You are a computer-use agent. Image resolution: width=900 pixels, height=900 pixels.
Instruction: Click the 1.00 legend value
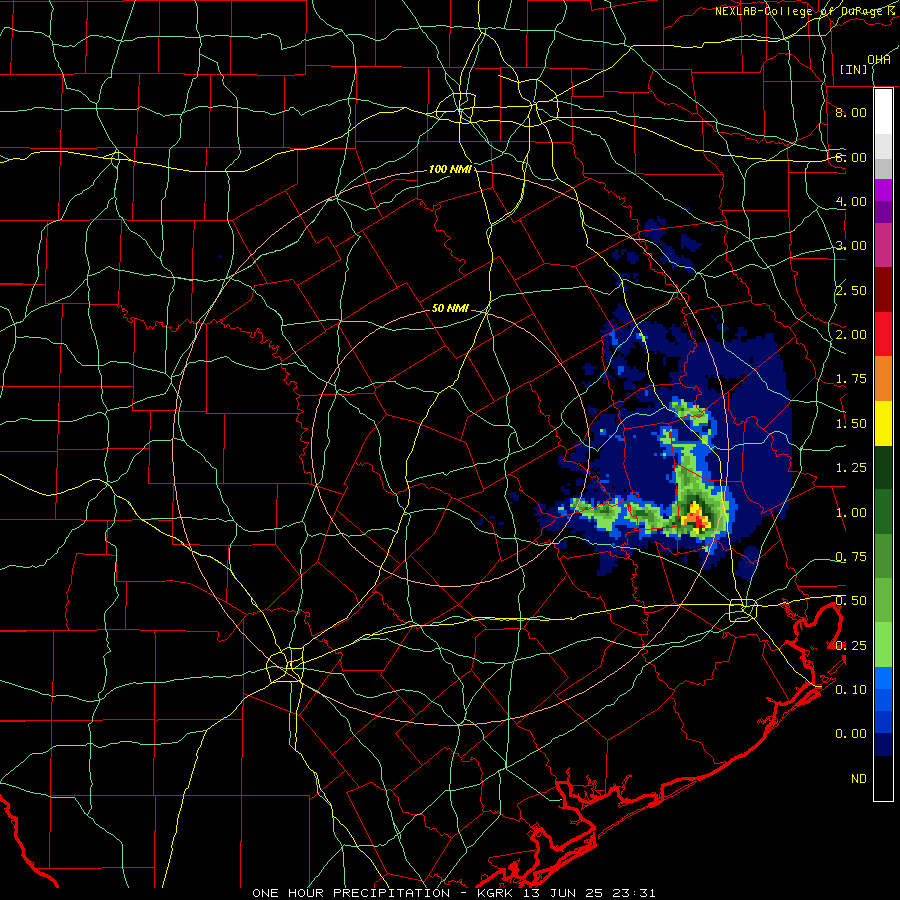click(851, 512)
